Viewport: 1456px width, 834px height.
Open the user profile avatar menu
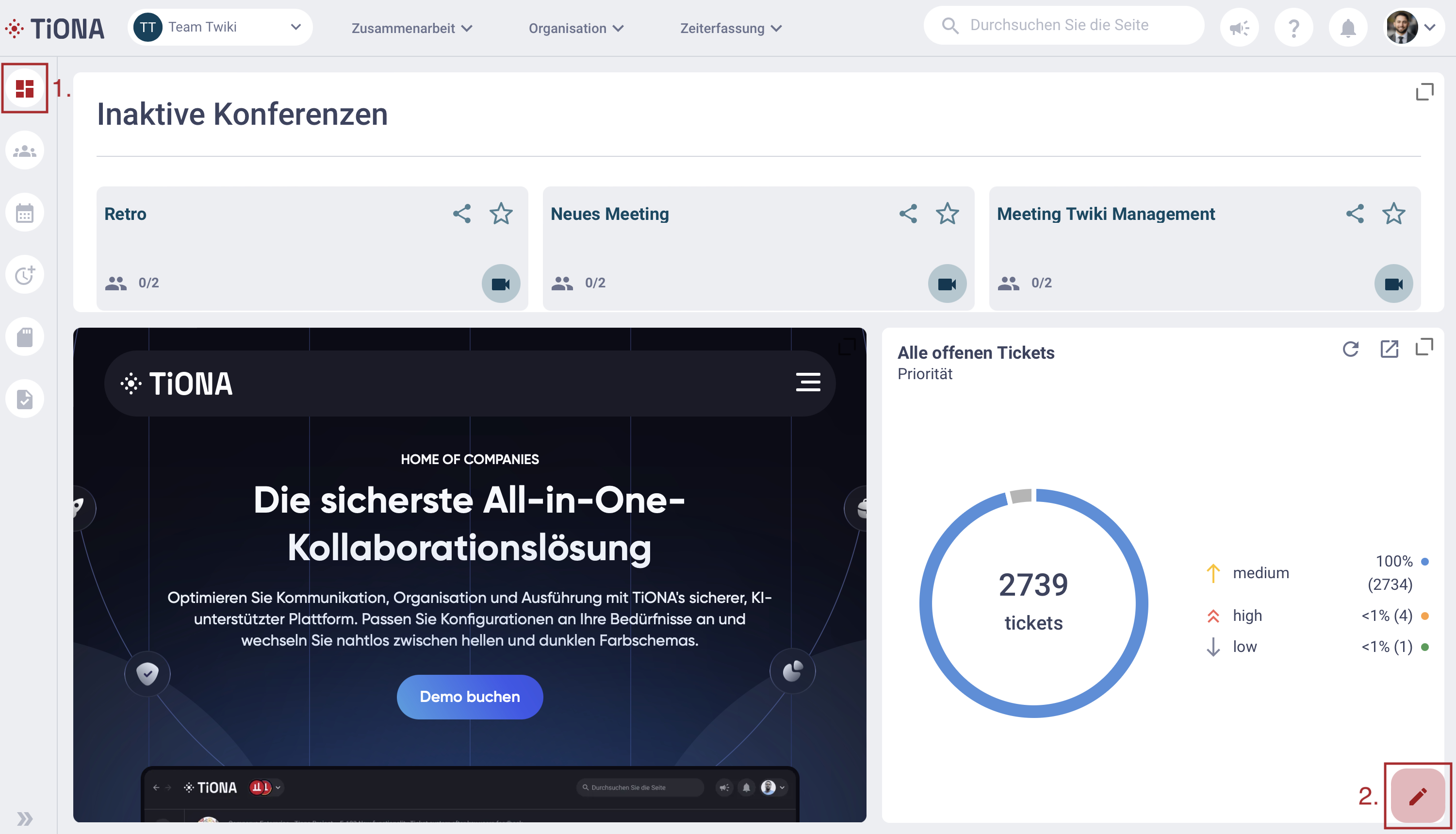point(1411,28)
